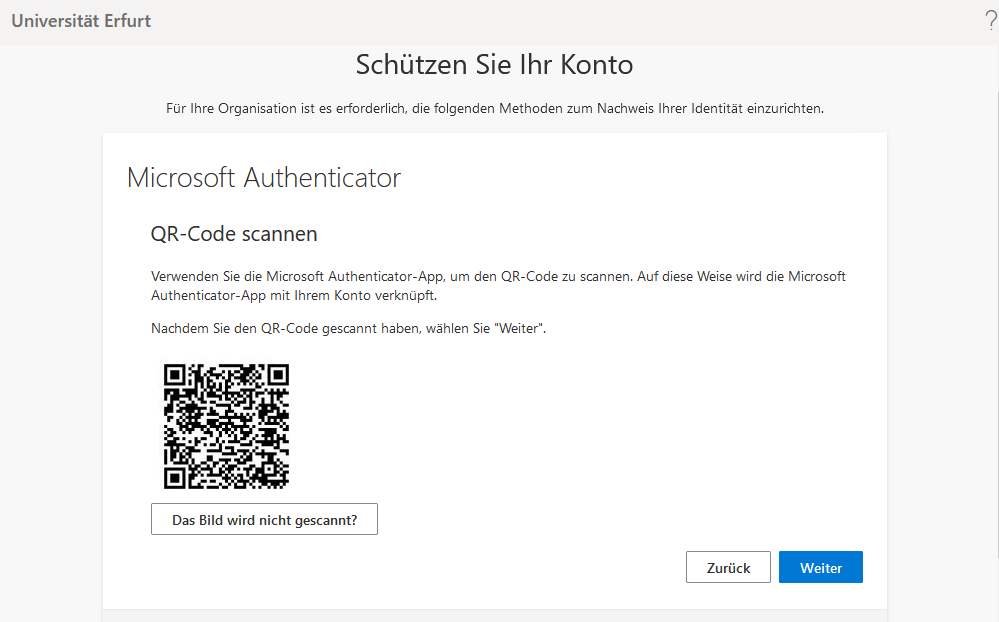
Task: Click the Microsoft Authenticator heading
Action: point(264,178)
